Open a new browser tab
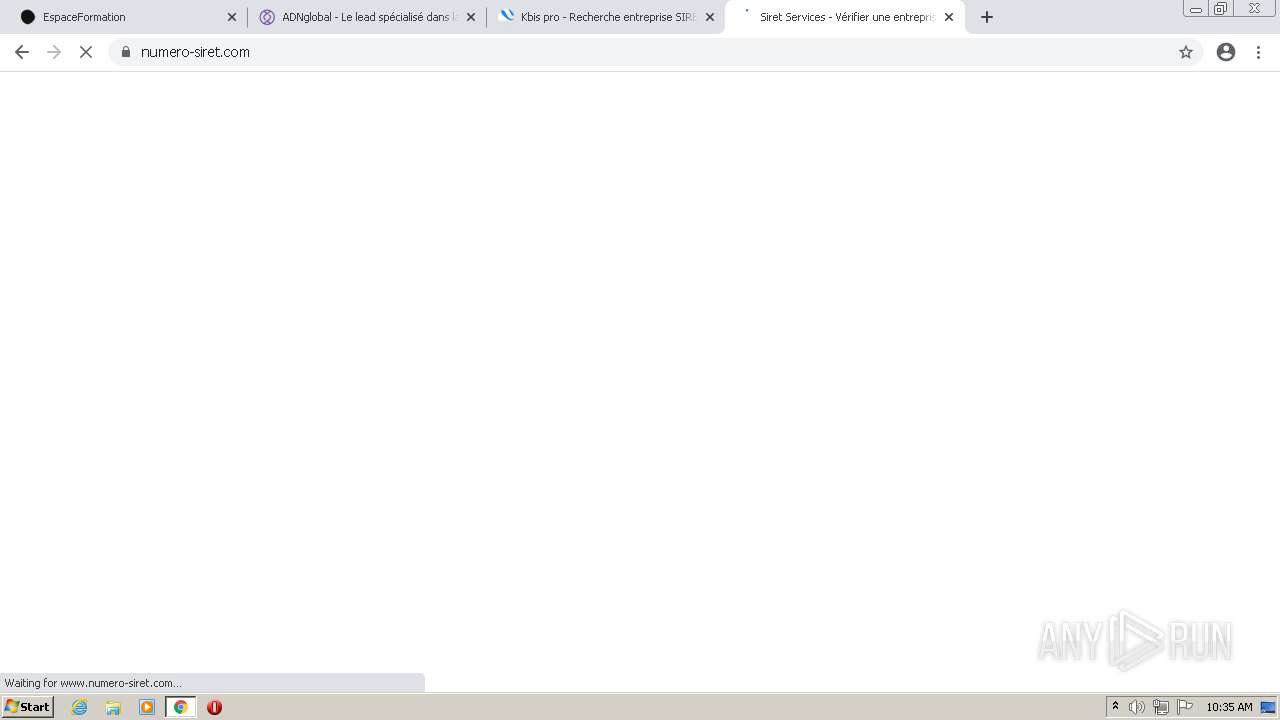The image size is (1280, 720). click(x=987, y=17)
